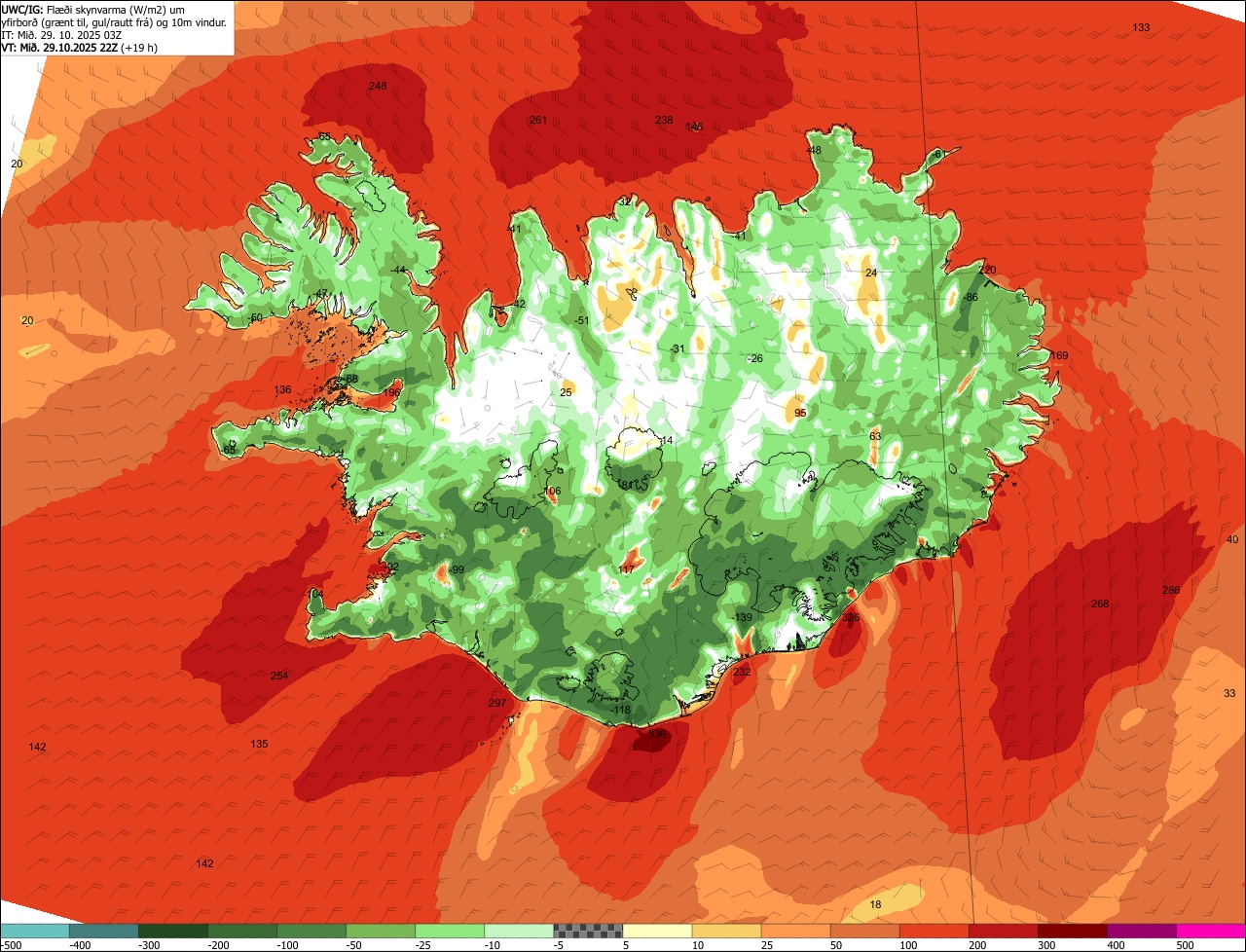Click the purple 400 to 500 legend swatch
The image size is (1246, 952).
(x=1141, y=931)
